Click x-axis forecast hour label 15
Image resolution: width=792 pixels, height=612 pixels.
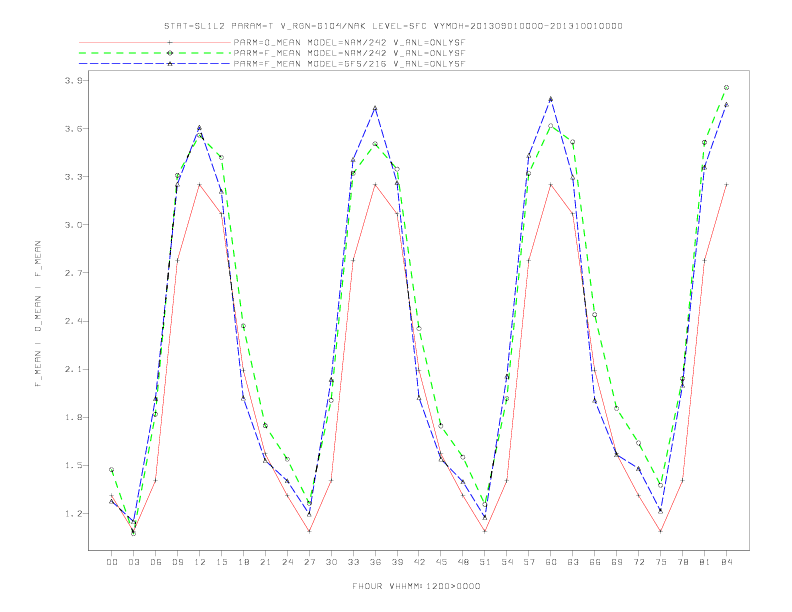(x=221, y=562)
